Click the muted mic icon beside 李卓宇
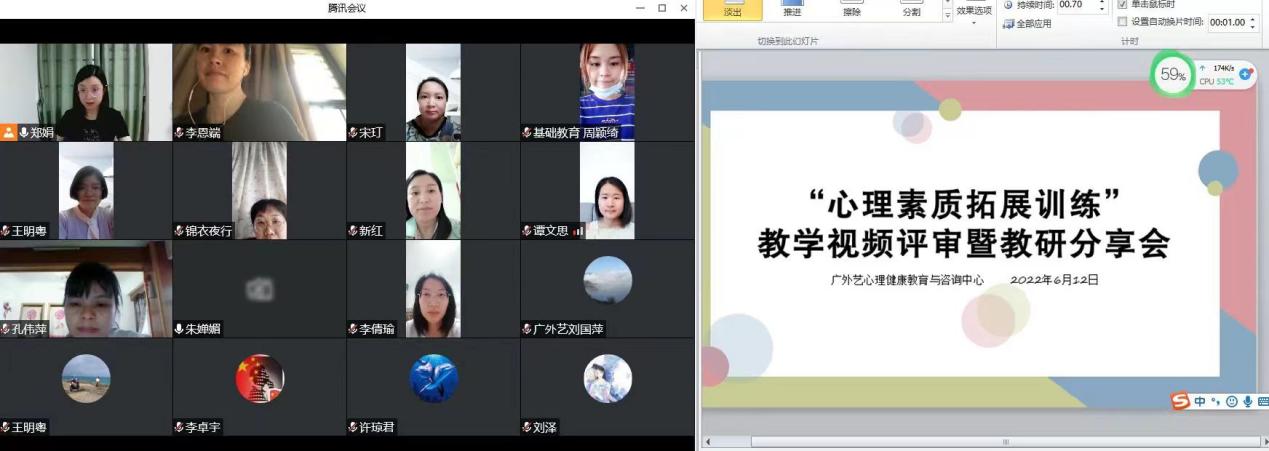The width and height of the screenshot is (1269, 451). (179, 427)
